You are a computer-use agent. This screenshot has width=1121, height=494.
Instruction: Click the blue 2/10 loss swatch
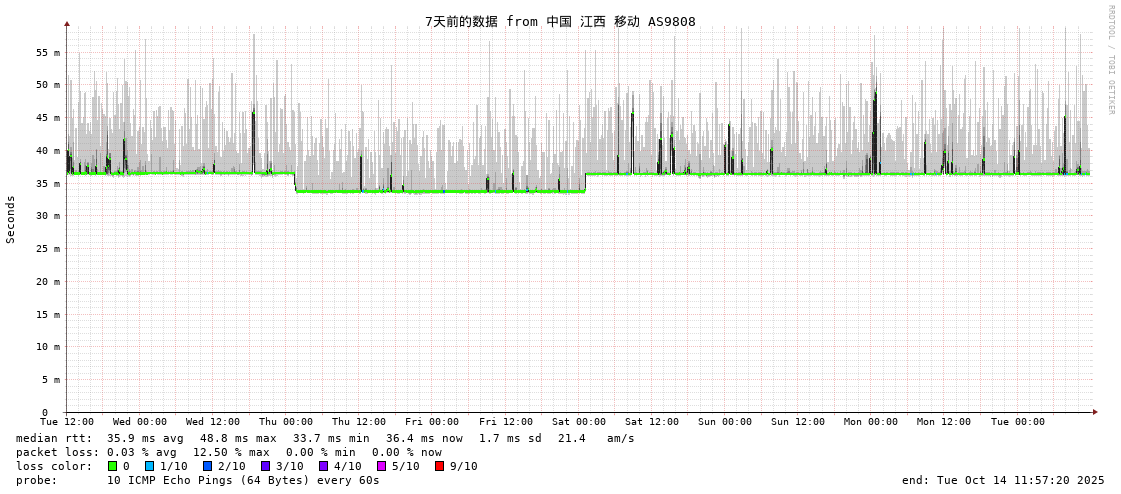(208, 466)
